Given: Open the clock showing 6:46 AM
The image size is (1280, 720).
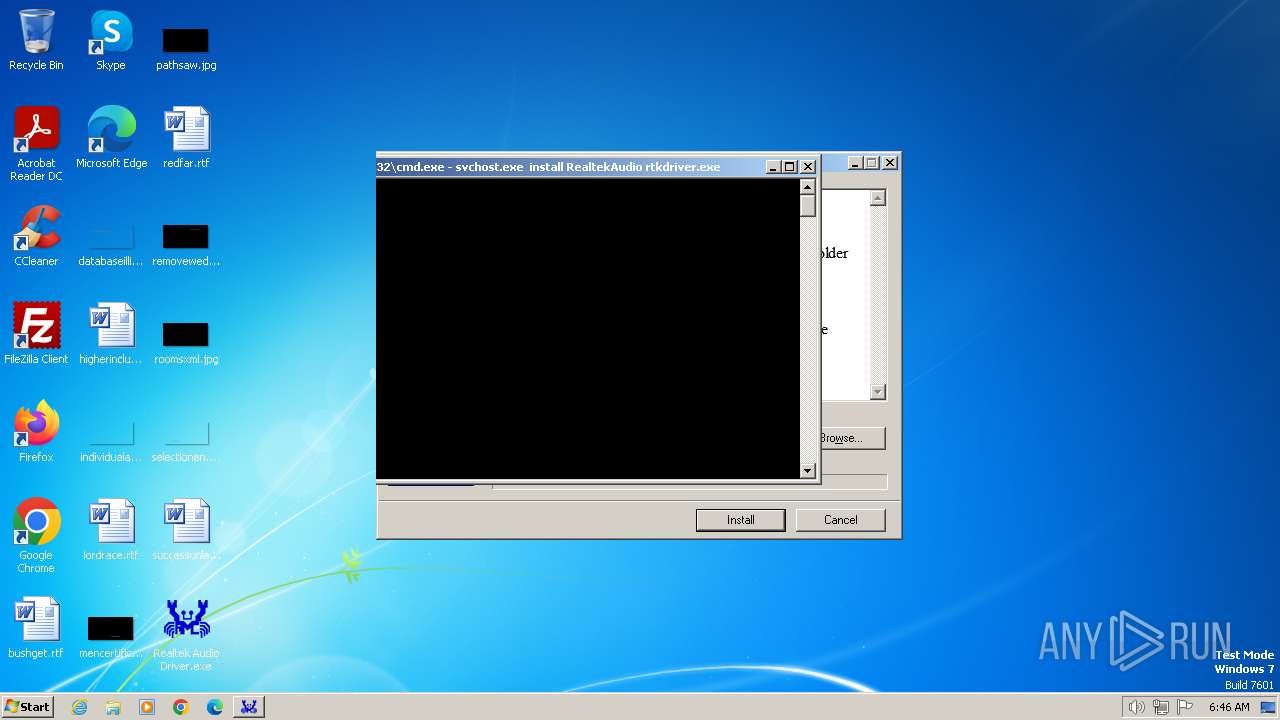Looking at the screenshot, I should pyautogui.click(x=1229, y=707).
